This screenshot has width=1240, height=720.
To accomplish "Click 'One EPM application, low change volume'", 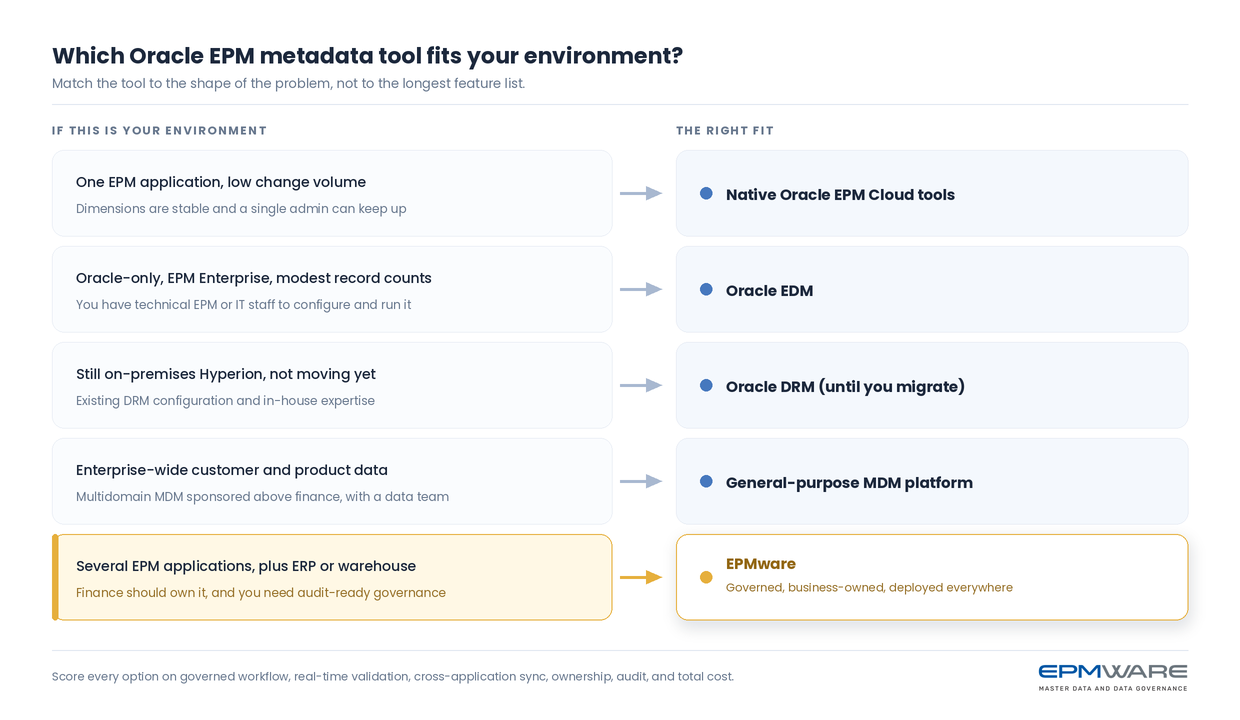I will coord(221,182).
